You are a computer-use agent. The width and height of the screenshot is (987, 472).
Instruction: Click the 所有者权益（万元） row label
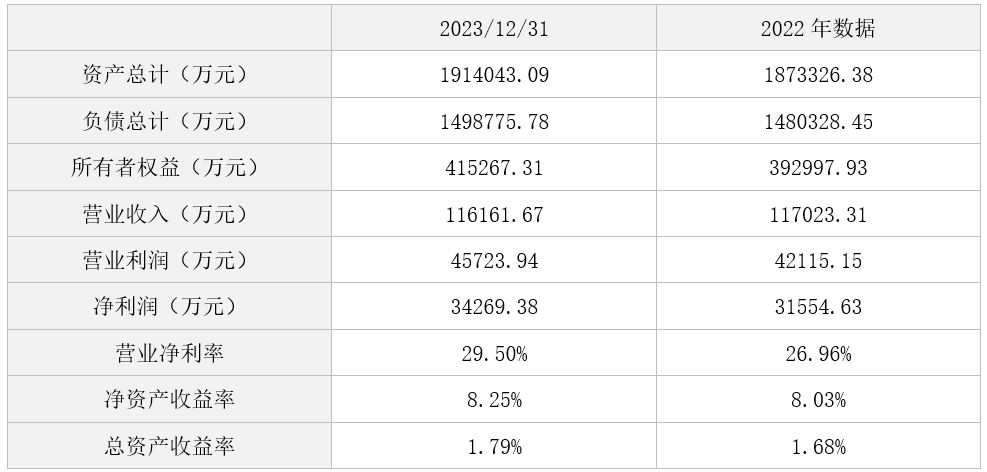(x=169, y=167)
